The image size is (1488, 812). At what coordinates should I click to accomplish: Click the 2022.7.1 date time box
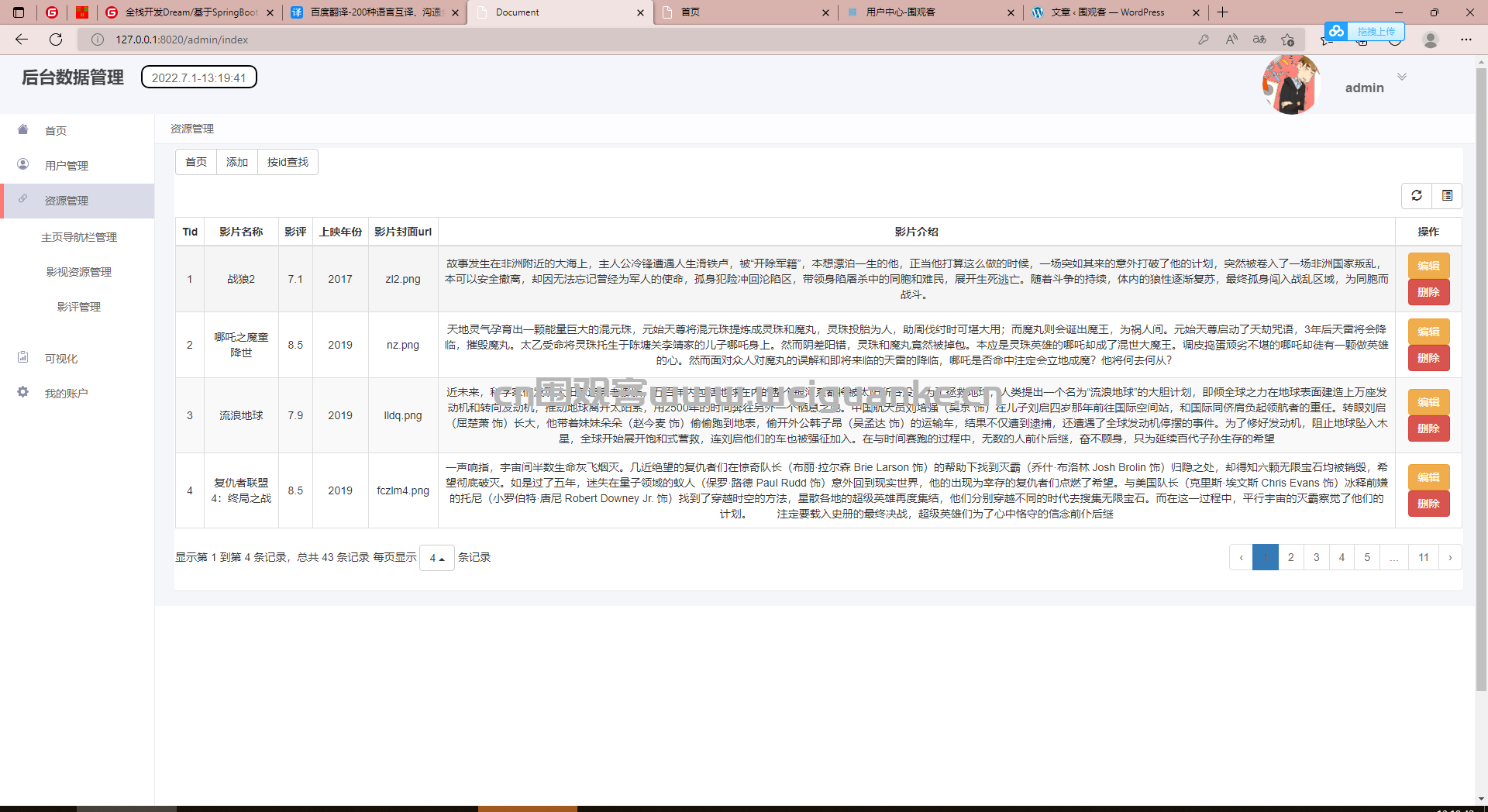pyautogui.click(x=199, y=77)
